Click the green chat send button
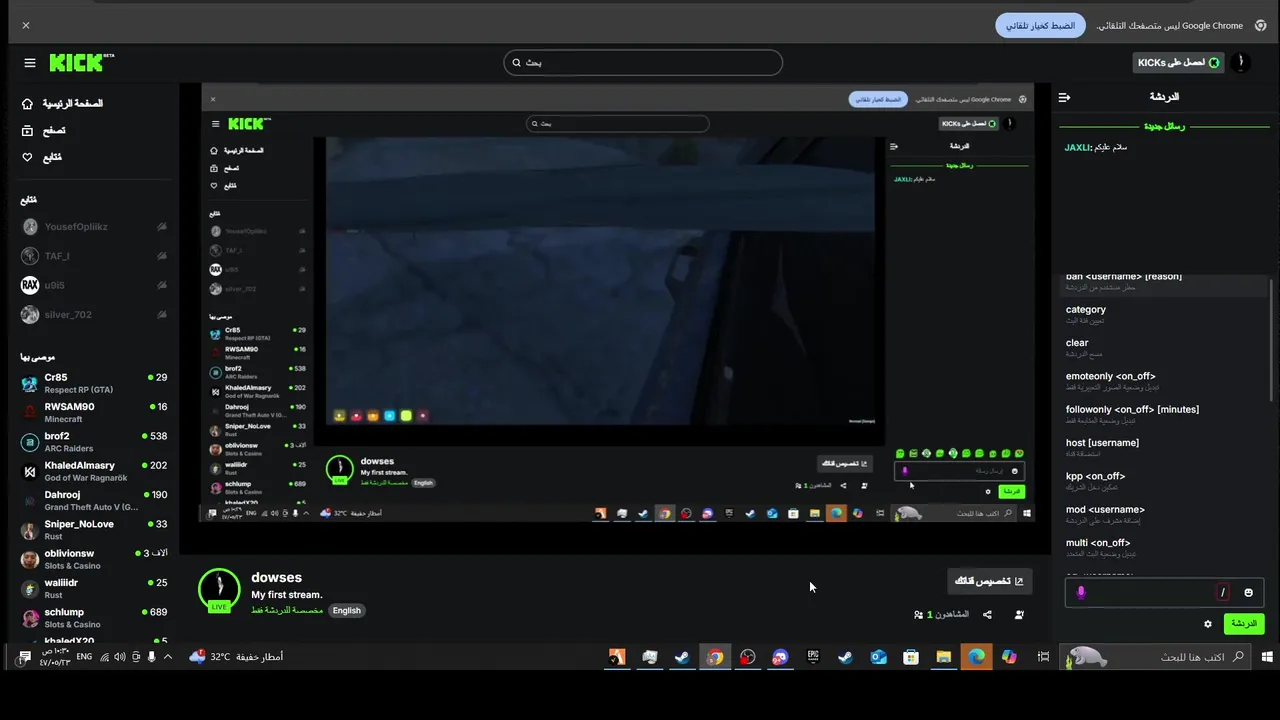Screen dimensions: 1280x720 [x=1244, y=624]
